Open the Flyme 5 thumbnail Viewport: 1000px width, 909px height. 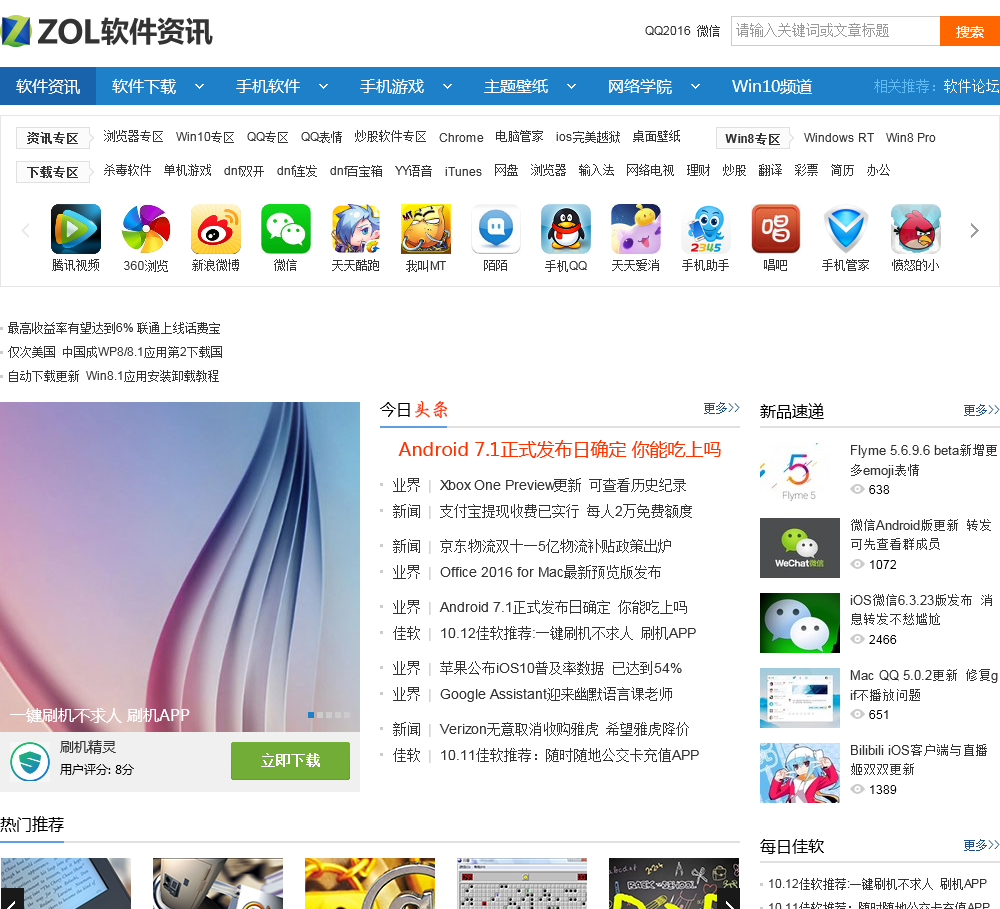pyautogui.click(x=800, y=473)
